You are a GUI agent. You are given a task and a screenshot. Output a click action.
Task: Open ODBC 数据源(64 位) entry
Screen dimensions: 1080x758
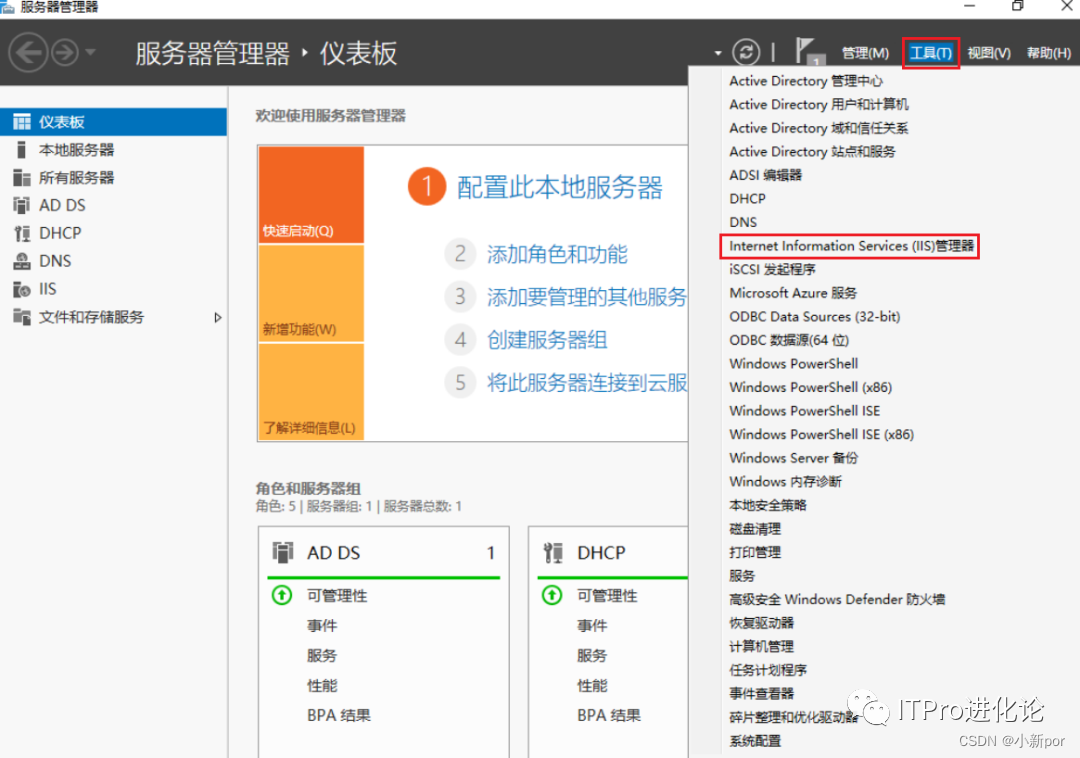tap(789, 340)
